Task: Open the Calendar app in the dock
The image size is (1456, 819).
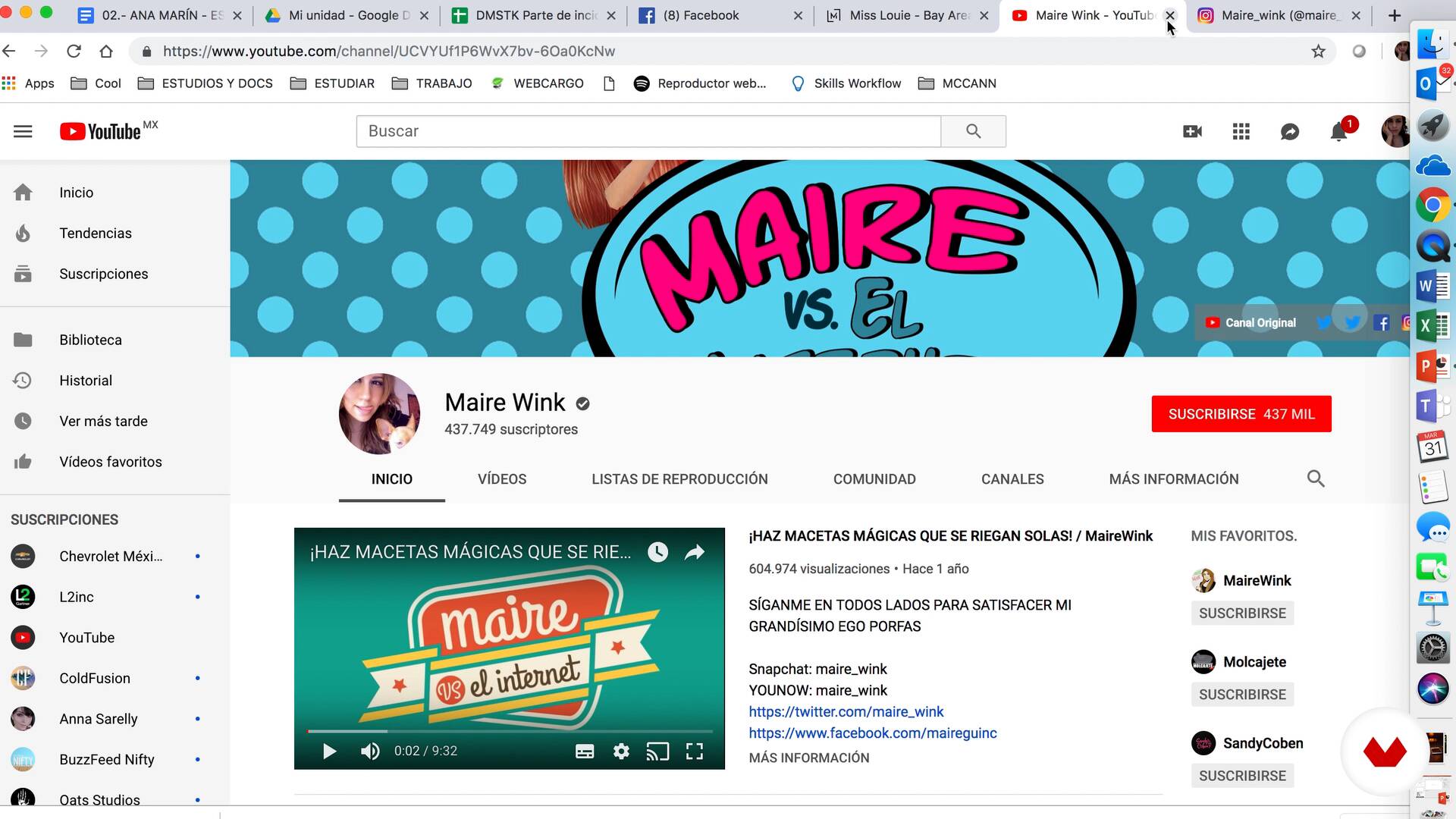Action: point(1432,447)
